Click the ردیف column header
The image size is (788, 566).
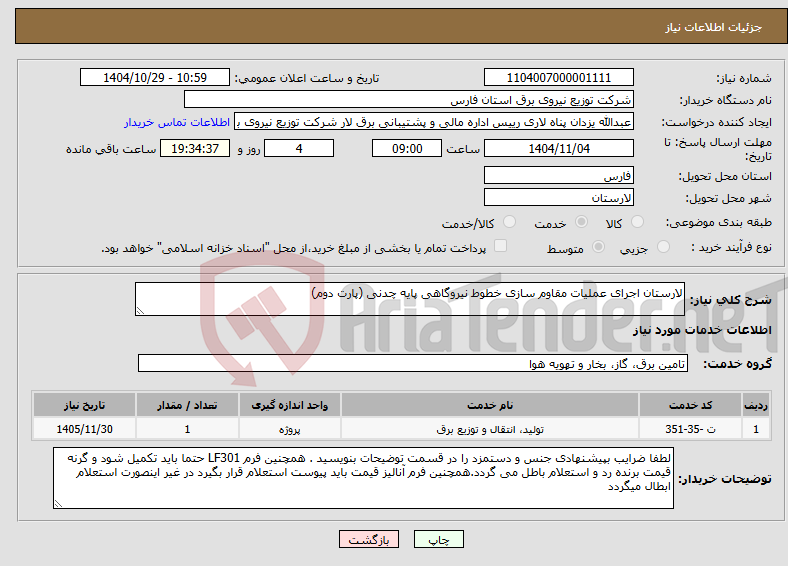pyautogui.click(x=756, y=405)
